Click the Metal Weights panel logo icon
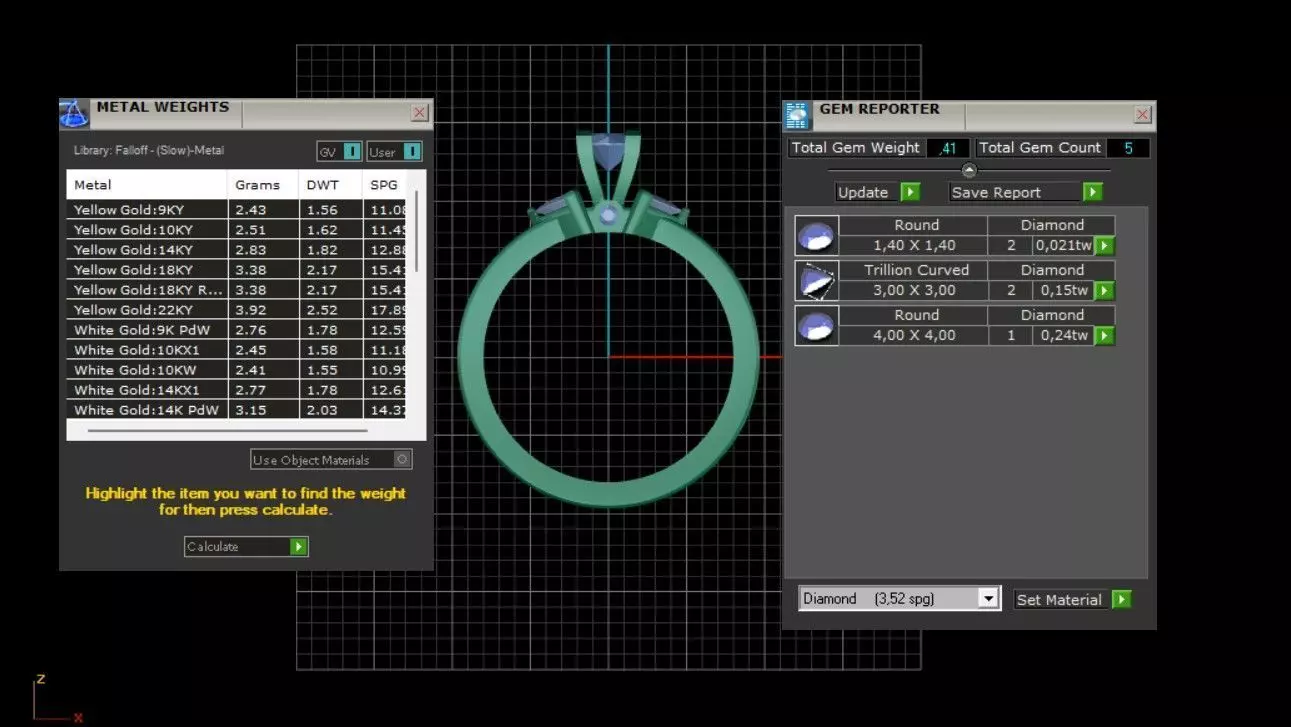This screenshot has height=727, width=1291. click(74, 113)
